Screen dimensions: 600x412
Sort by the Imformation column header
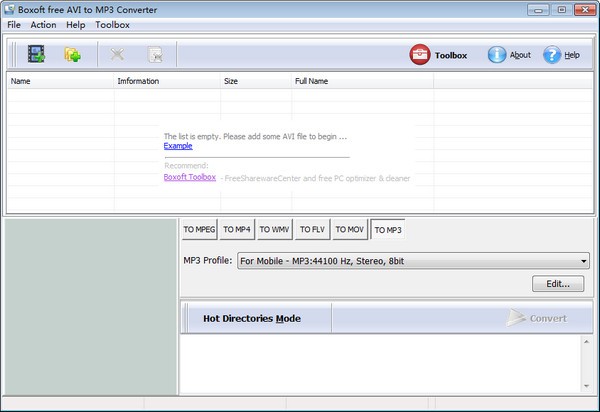(x=167, y=81)
